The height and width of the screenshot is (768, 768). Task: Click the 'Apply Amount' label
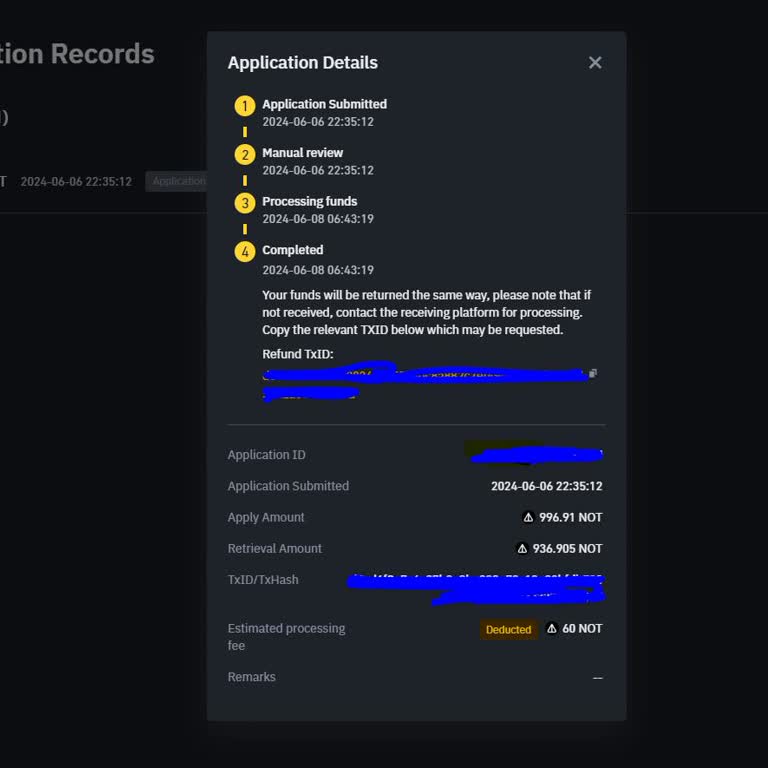[266, 517]
